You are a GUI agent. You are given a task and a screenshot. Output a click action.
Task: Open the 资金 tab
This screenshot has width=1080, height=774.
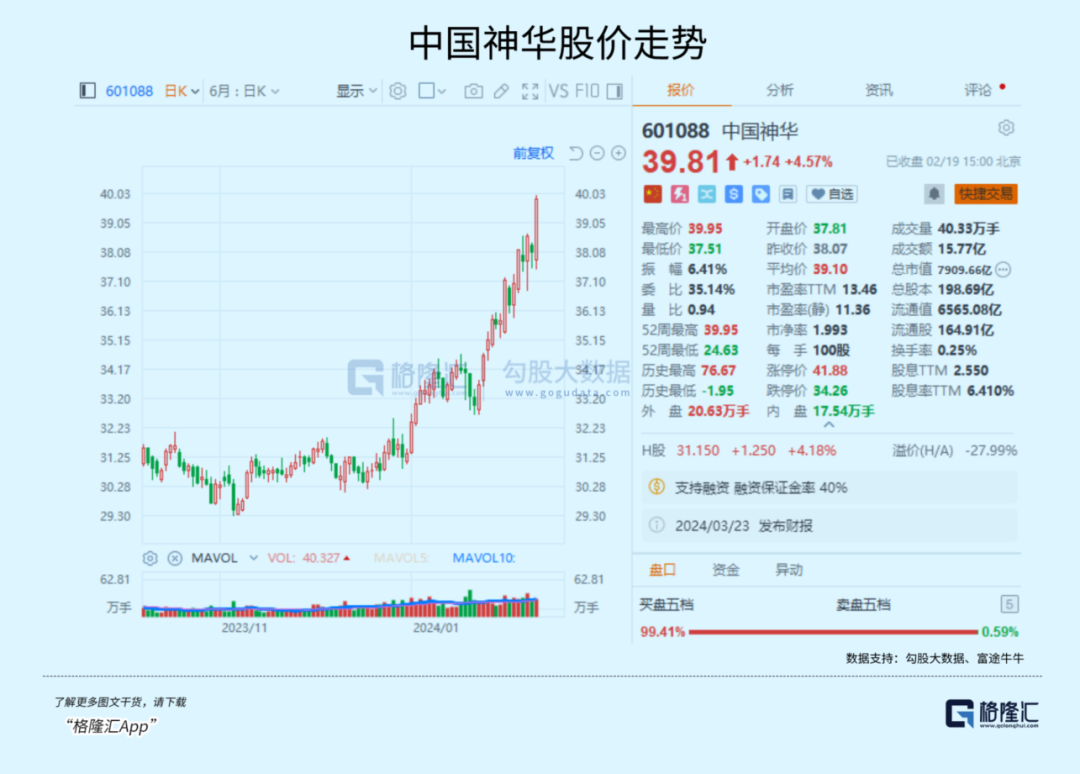pos(726,570)
